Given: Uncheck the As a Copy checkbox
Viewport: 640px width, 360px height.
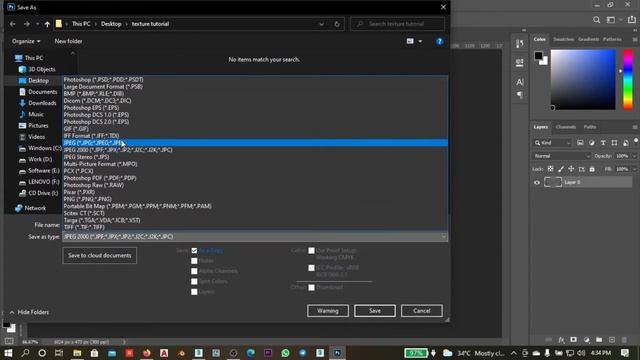Looking at the screenshot, I should [x=194, y=251].
